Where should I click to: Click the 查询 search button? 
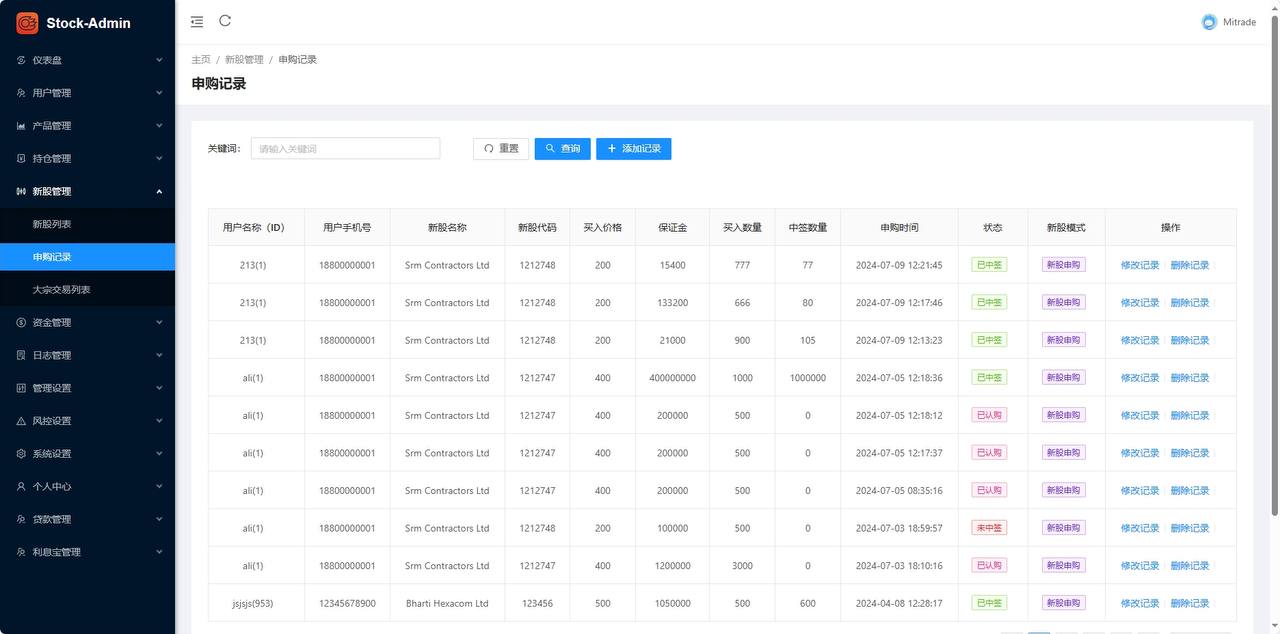[562, 148]
